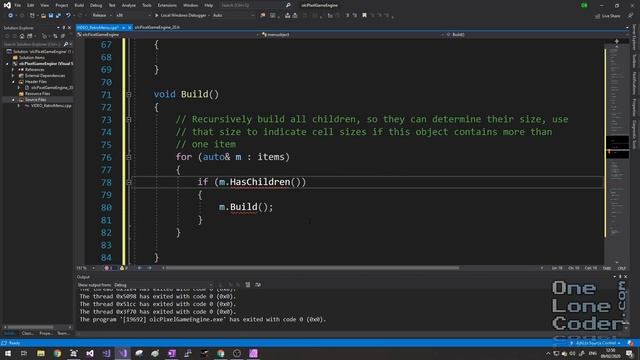640x360 pixels.
Task: Open the menuobject class dropdown
Action: [352, 35]
